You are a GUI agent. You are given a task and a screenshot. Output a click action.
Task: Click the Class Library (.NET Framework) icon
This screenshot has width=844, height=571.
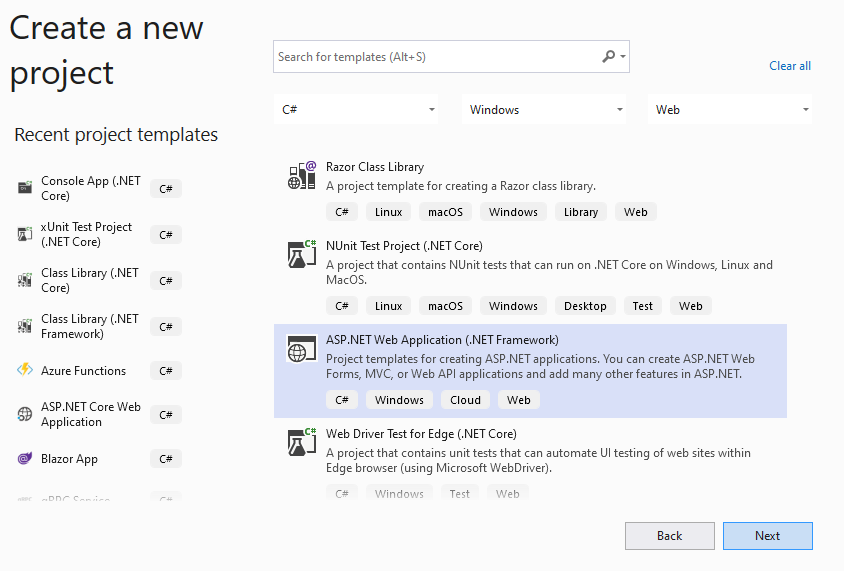pyautogui.click(x=25, y=326)
